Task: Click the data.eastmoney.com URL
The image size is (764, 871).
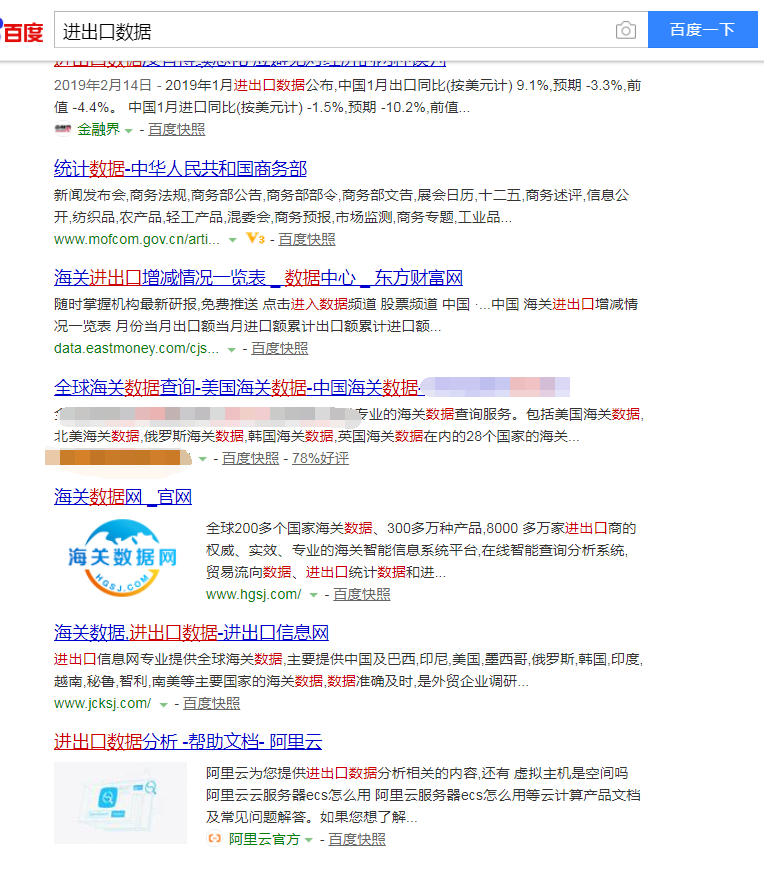Action: click(136, 348)
